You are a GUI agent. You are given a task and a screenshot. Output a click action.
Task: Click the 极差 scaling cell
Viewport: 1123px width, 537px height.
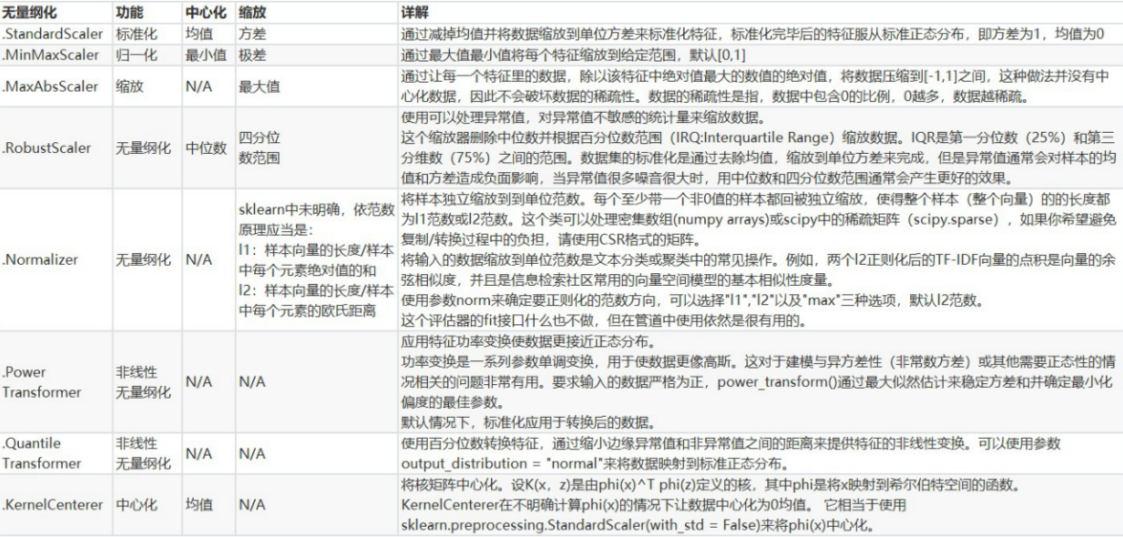pyautogui.click(x=251, y=55)
